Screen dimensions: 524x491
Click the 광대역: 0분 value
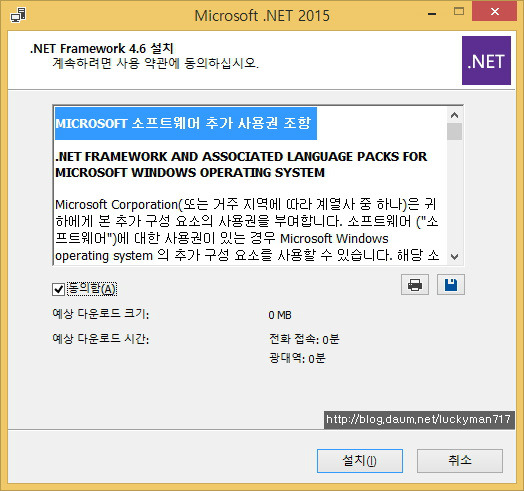297,358
